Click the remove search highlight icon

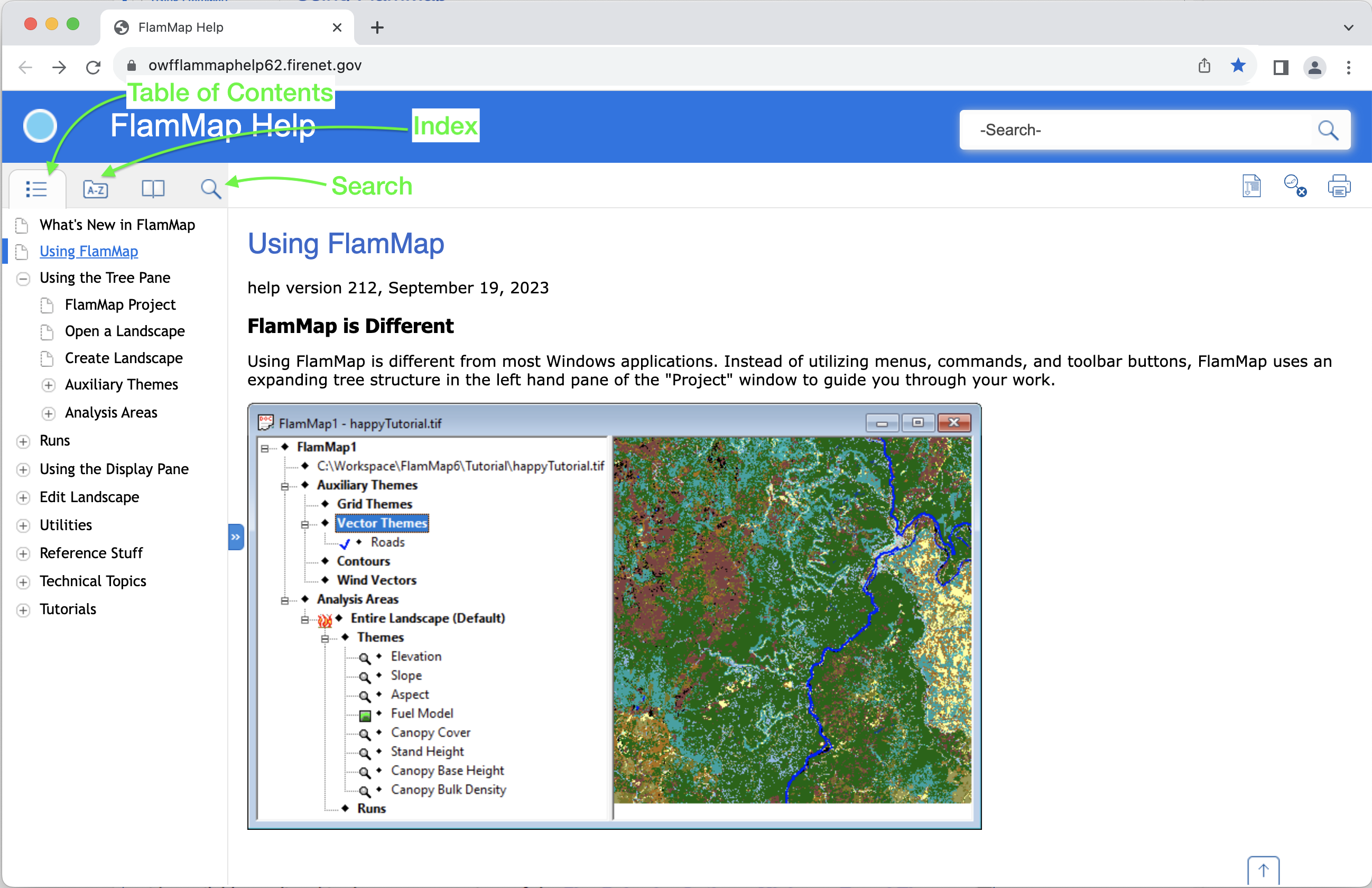[x=1295, y=186]
